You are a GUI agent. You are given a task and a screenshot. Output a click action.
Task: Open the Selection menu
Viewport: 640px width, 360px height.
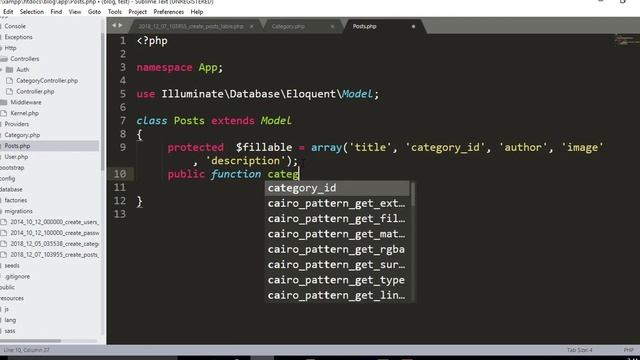click(x=31, y=12)
